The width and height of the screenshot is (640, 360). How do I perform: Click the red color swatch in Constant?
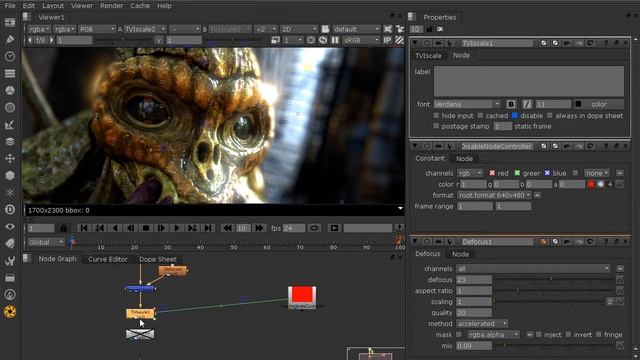pos(591,184)
